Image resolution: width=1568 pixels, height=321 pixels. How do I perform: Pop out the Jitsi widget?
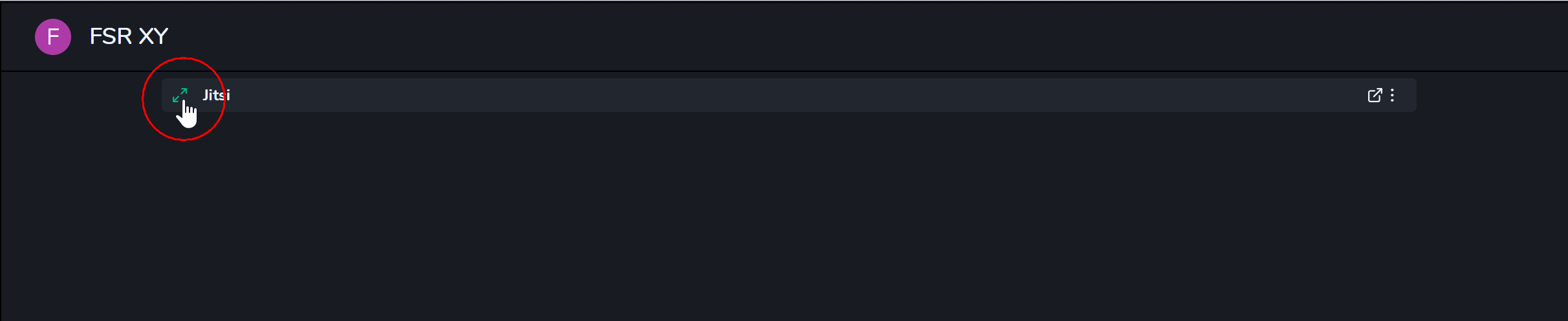[1375, 95]
